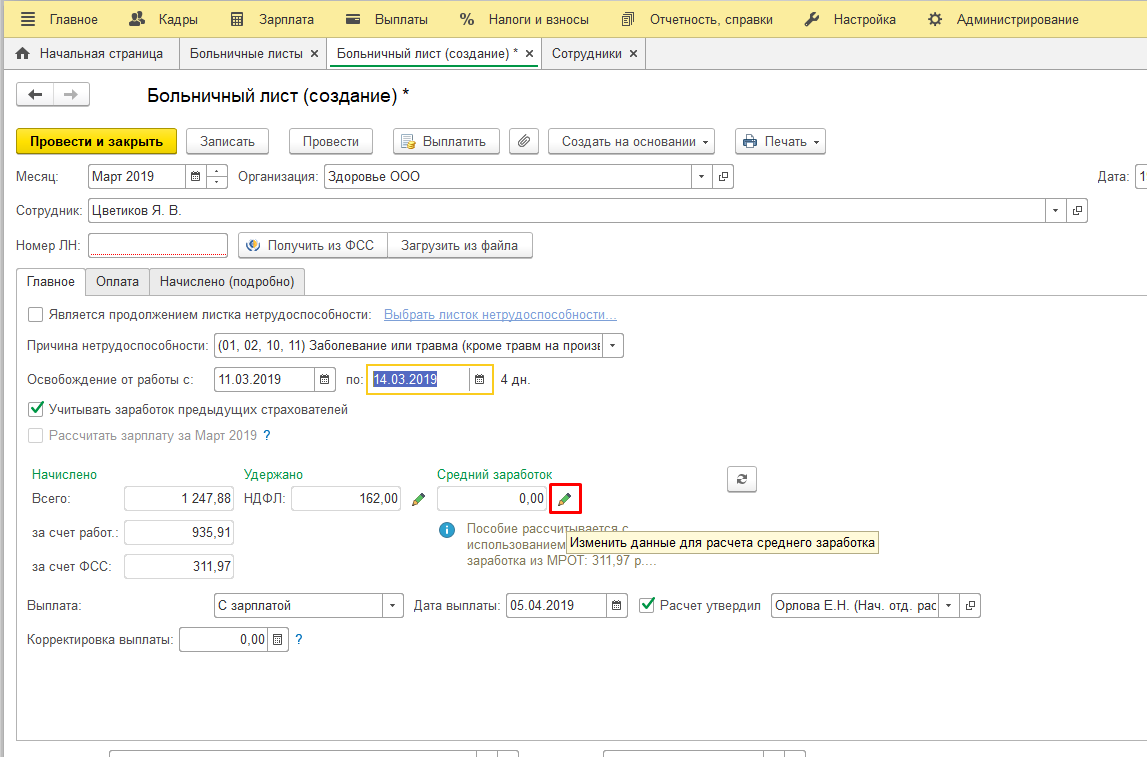Image resolution: width=1147 pixels, height=757 pixels.
Task: Click pencil icon next to НДФЛ
Action: coord(418,499)
